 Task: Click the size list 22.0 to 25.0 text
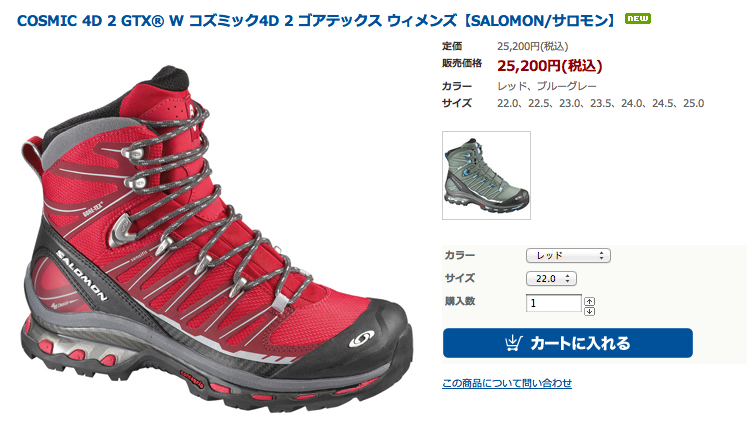601,103
